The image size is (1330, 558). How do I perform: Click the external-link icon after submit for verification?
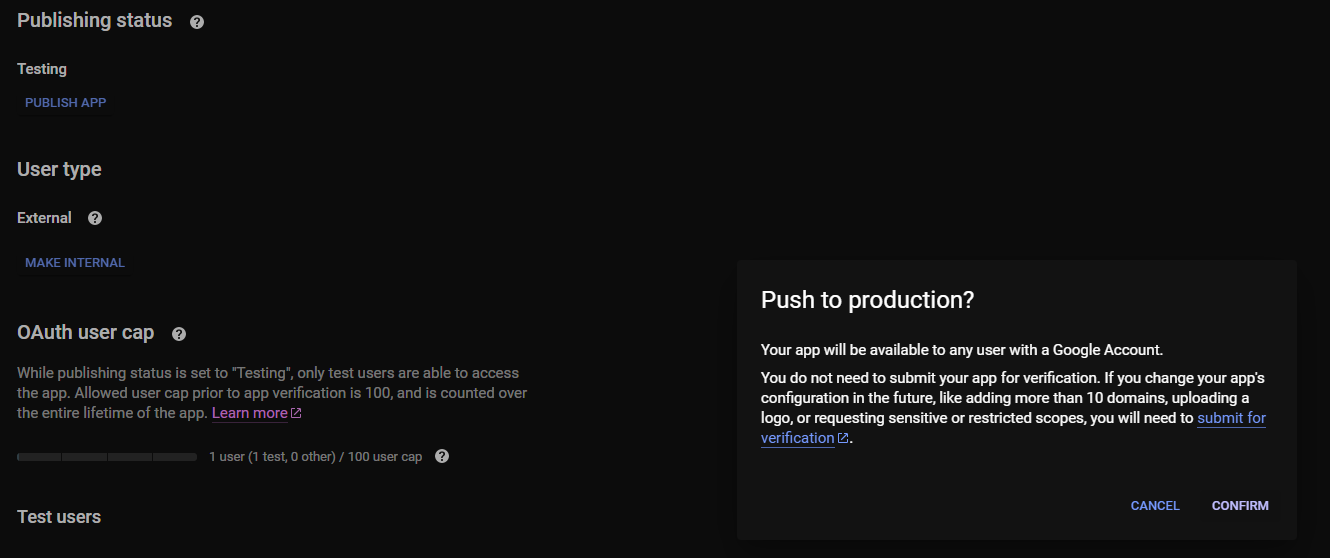click(x=843, y=439)
